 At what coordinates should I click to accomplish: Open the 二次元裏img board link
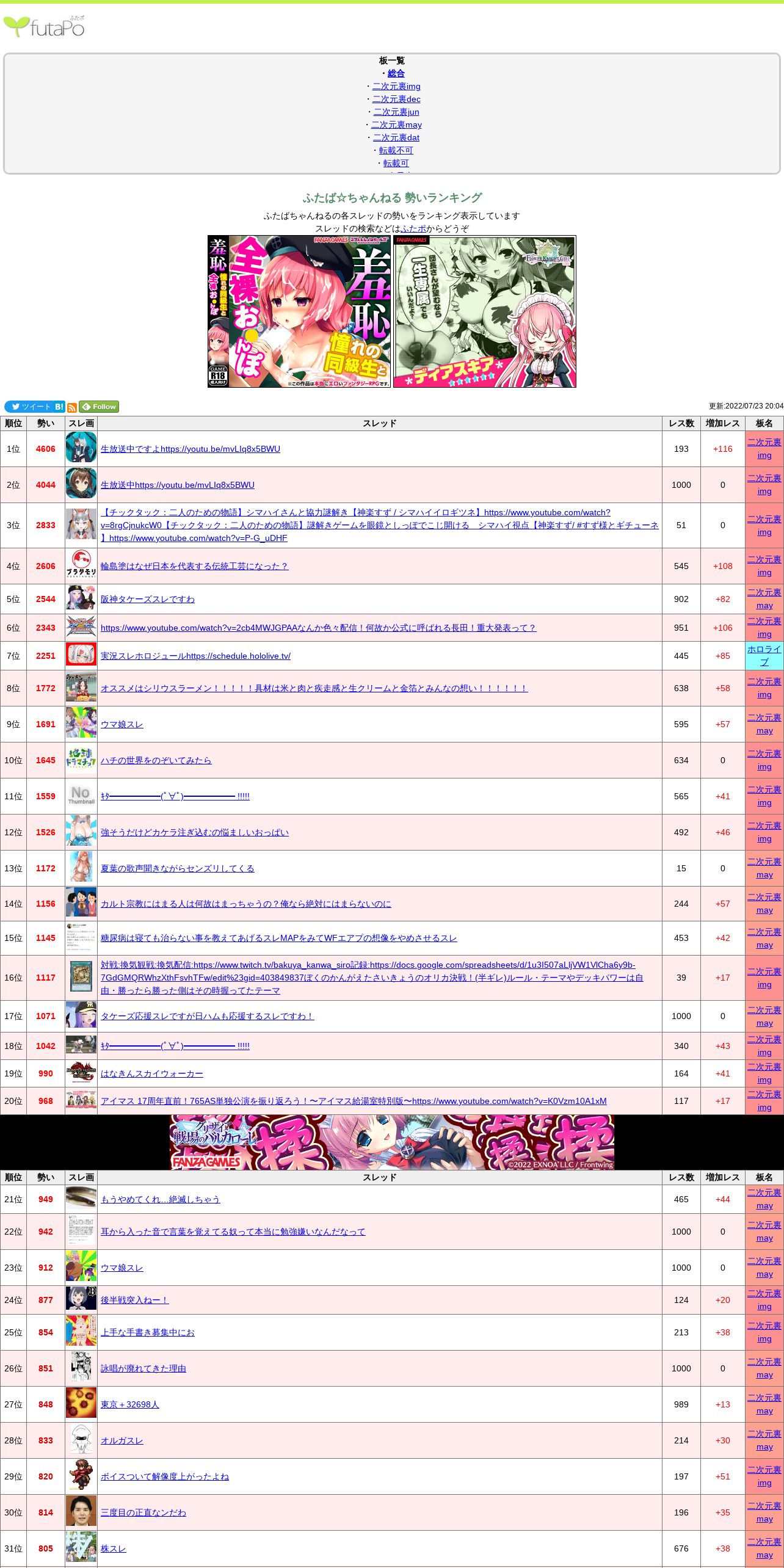coord(396,86)
